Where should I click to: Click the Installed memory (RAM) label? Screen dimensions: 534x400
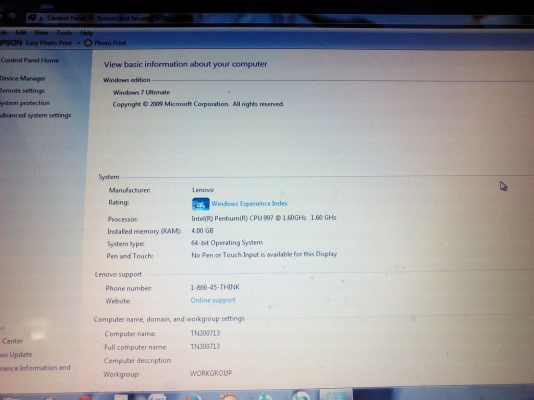pos(144,231)
